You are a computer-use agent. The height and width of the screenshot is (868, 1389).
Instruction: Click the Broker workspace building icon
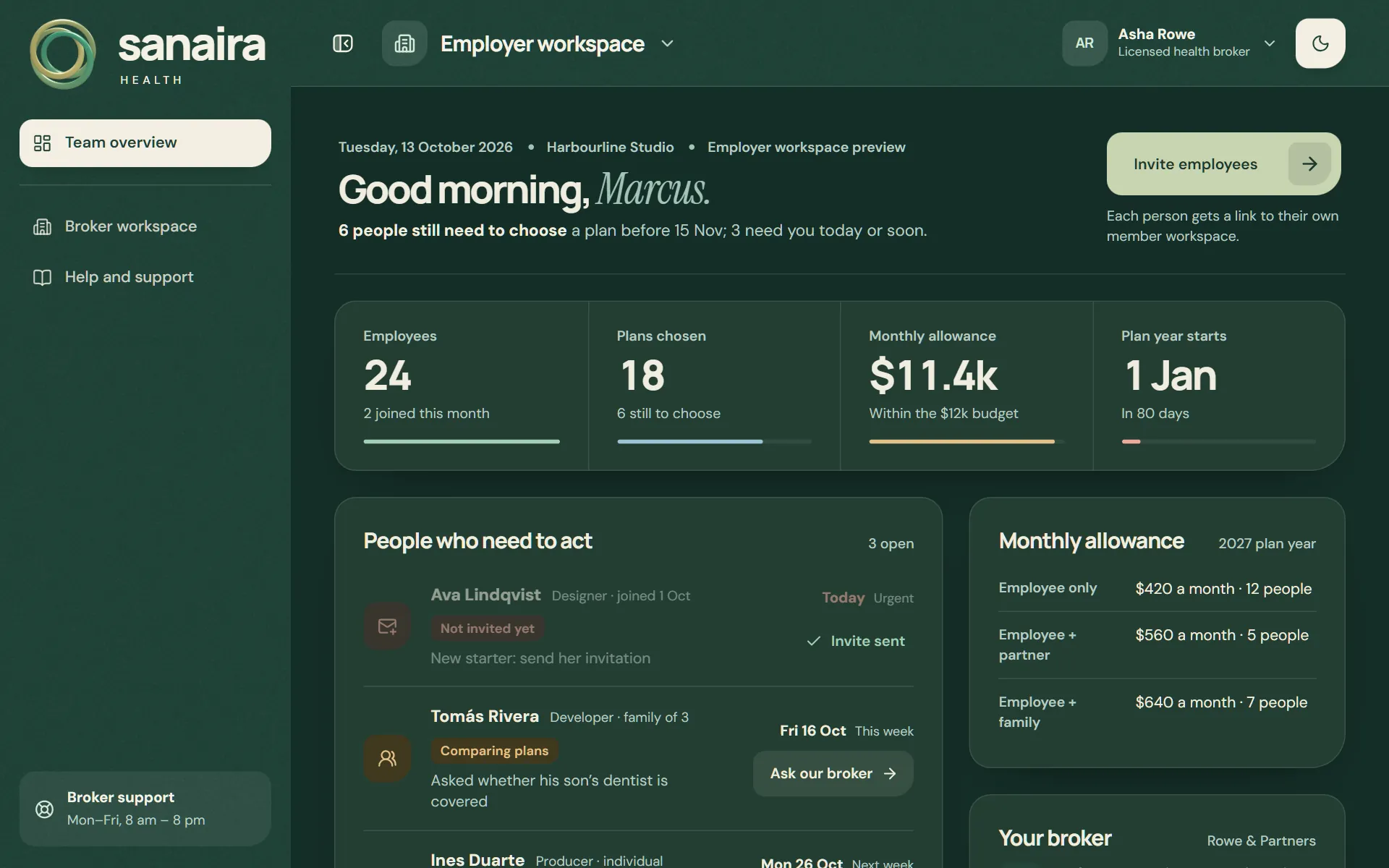(43, 227)
